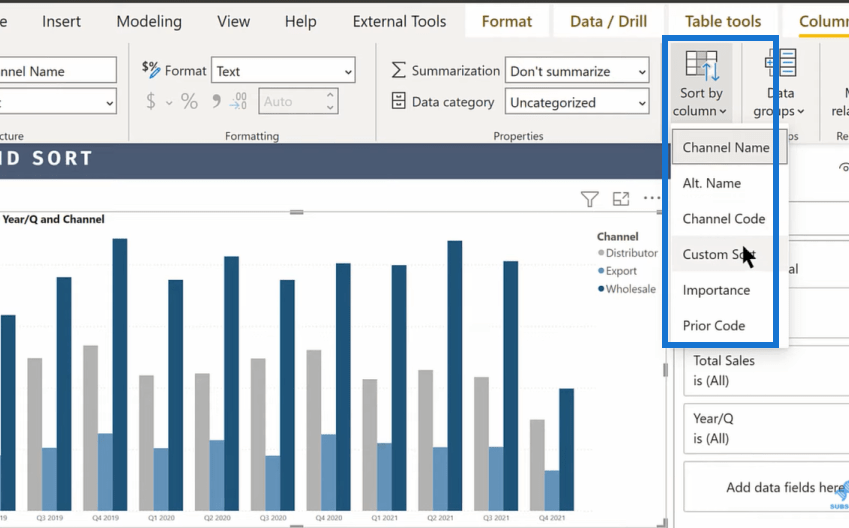The image size is (849, 528).
Task: Open the Data groups dropdown
Action: click(x=780, y=83)
